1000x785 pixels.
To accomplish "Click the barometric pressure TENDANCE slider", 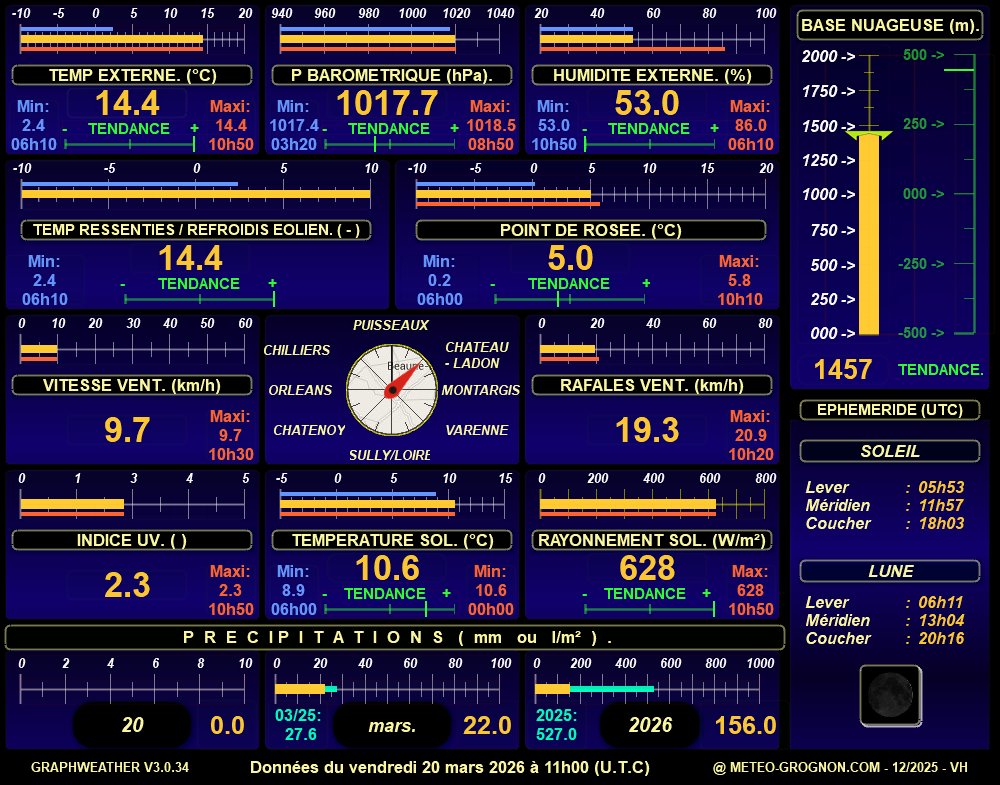I will click(390, 145).
